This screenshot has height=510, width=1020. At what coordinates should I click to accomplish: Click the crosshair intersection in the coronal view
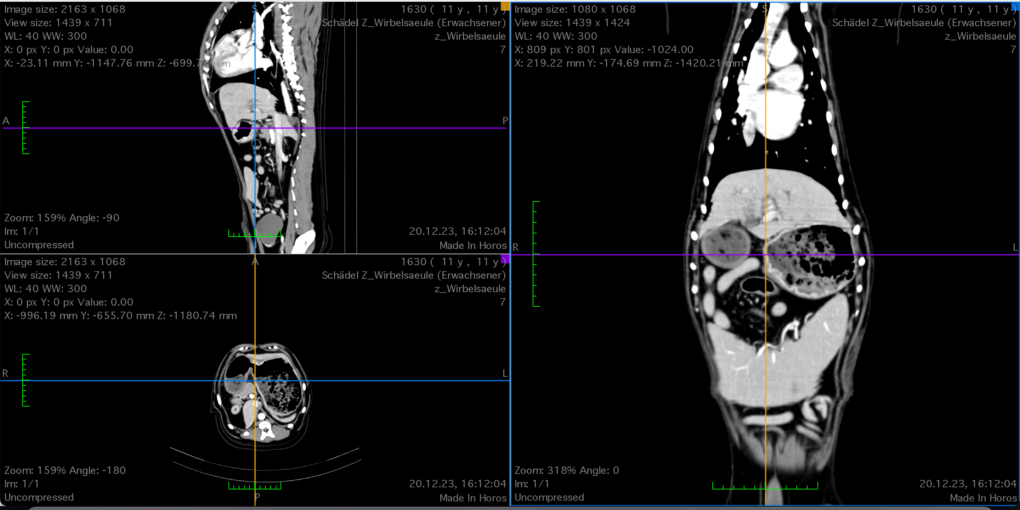click(x=766, y=255)
